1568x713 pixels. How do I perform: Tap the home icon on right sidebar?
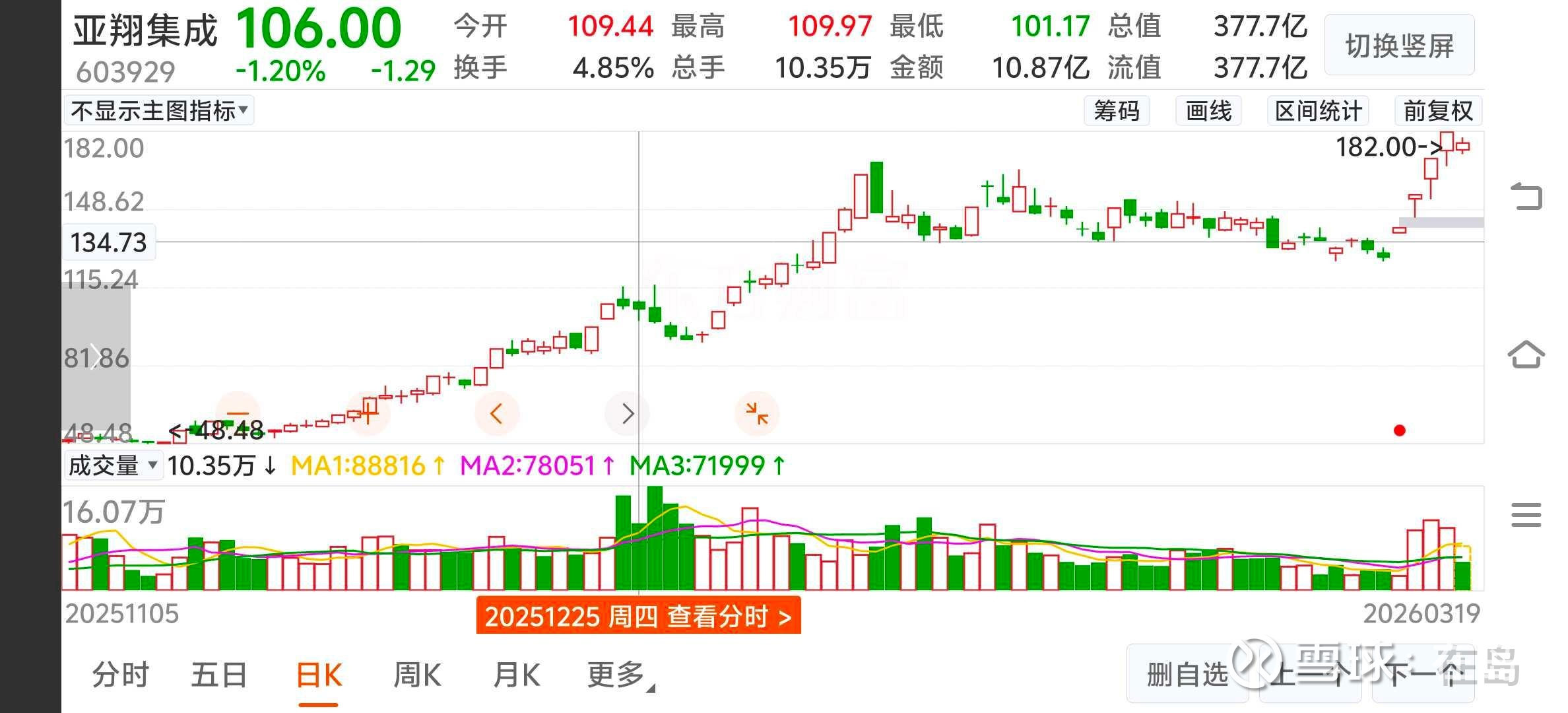click(1526, 355)
